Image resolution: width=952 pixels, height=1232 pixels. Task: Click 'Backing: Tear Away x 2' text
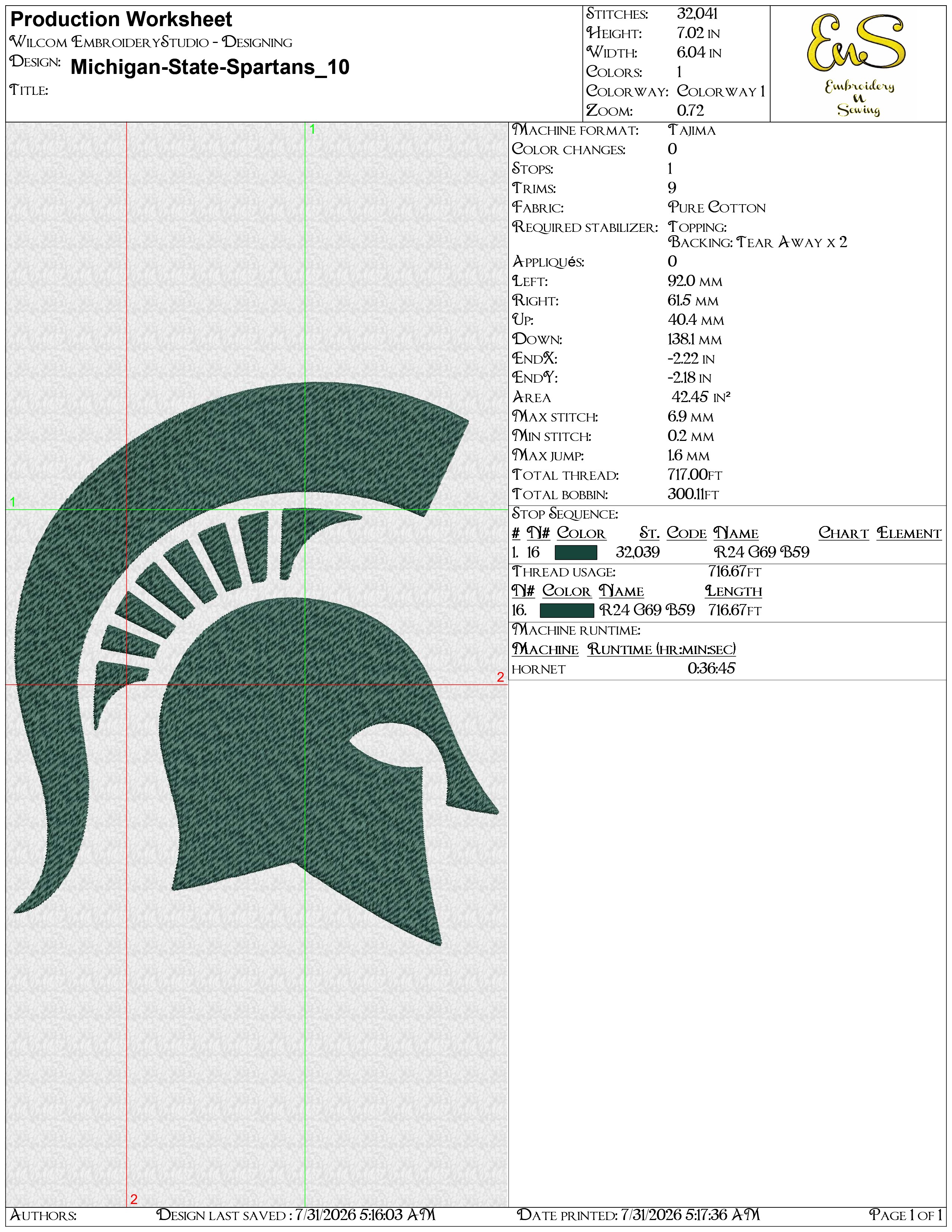coord(757,243)
